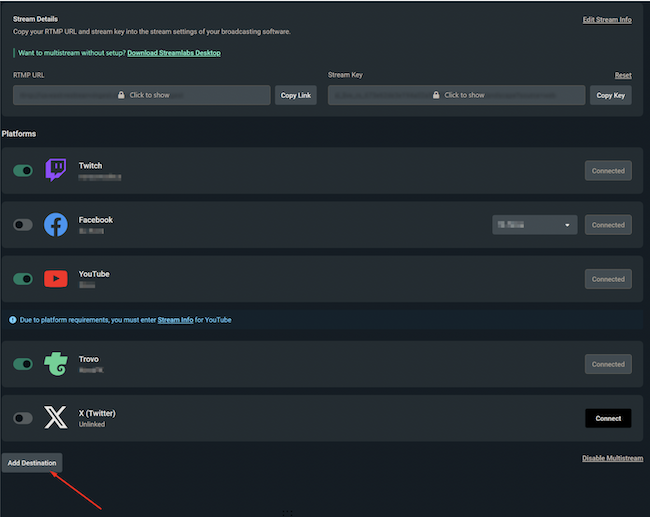
Task: Click the X (Twitter) platform name
Action: pos(97,413)
